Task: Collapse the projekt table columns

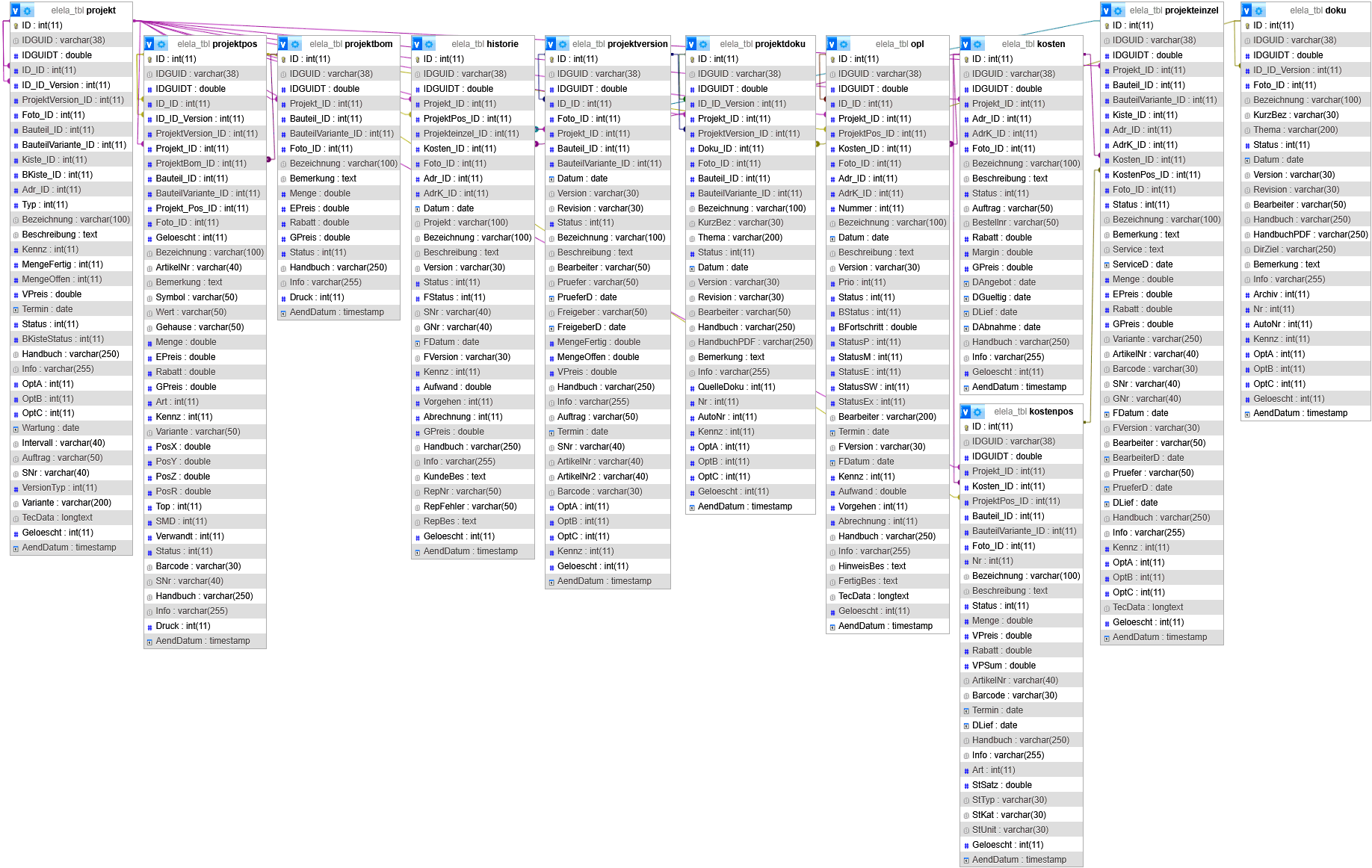Action: pyautogui.click(x=16, y=10)
